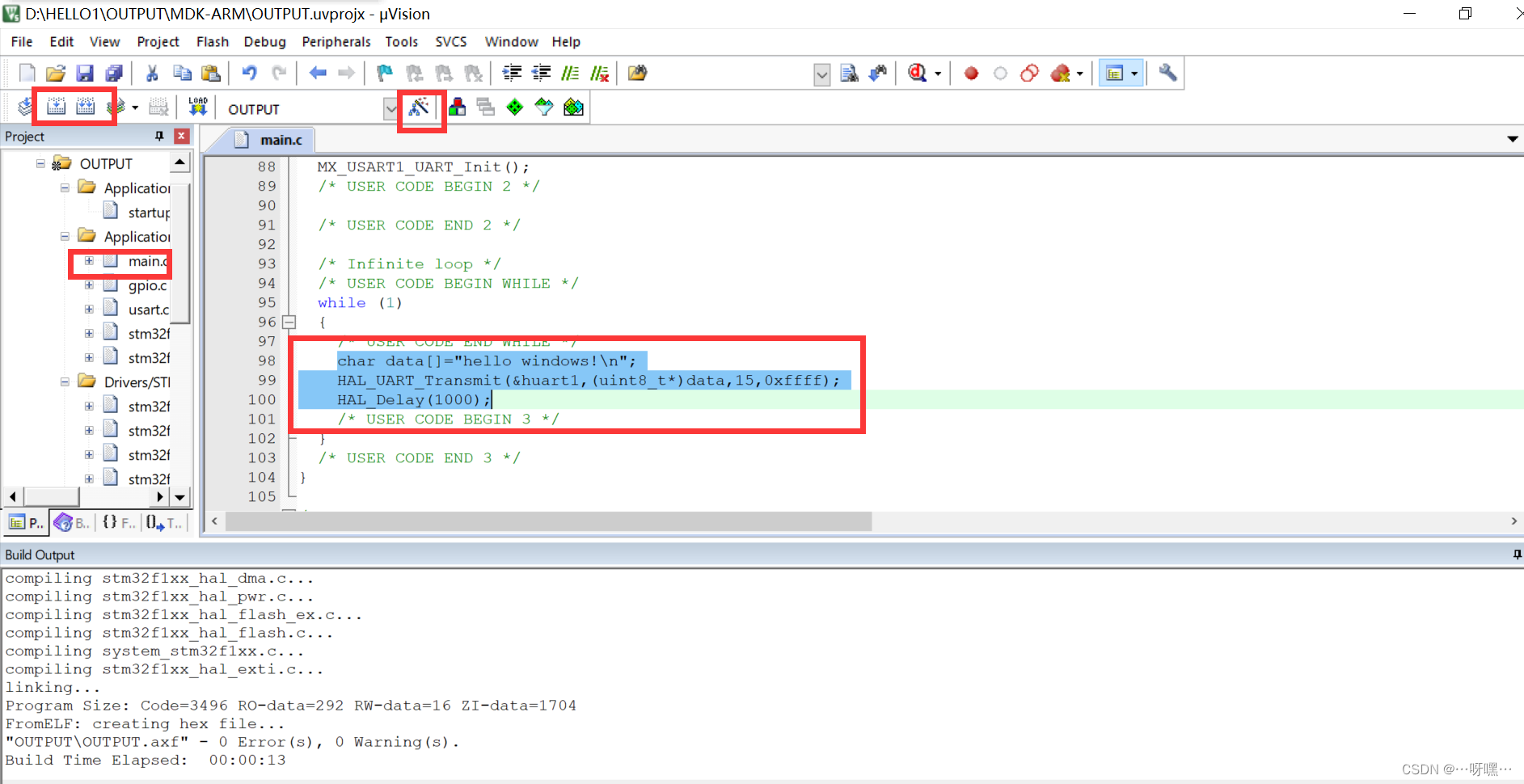Click the Translate current file icon
Screen dimensions: 1524x784
[27, 107]
